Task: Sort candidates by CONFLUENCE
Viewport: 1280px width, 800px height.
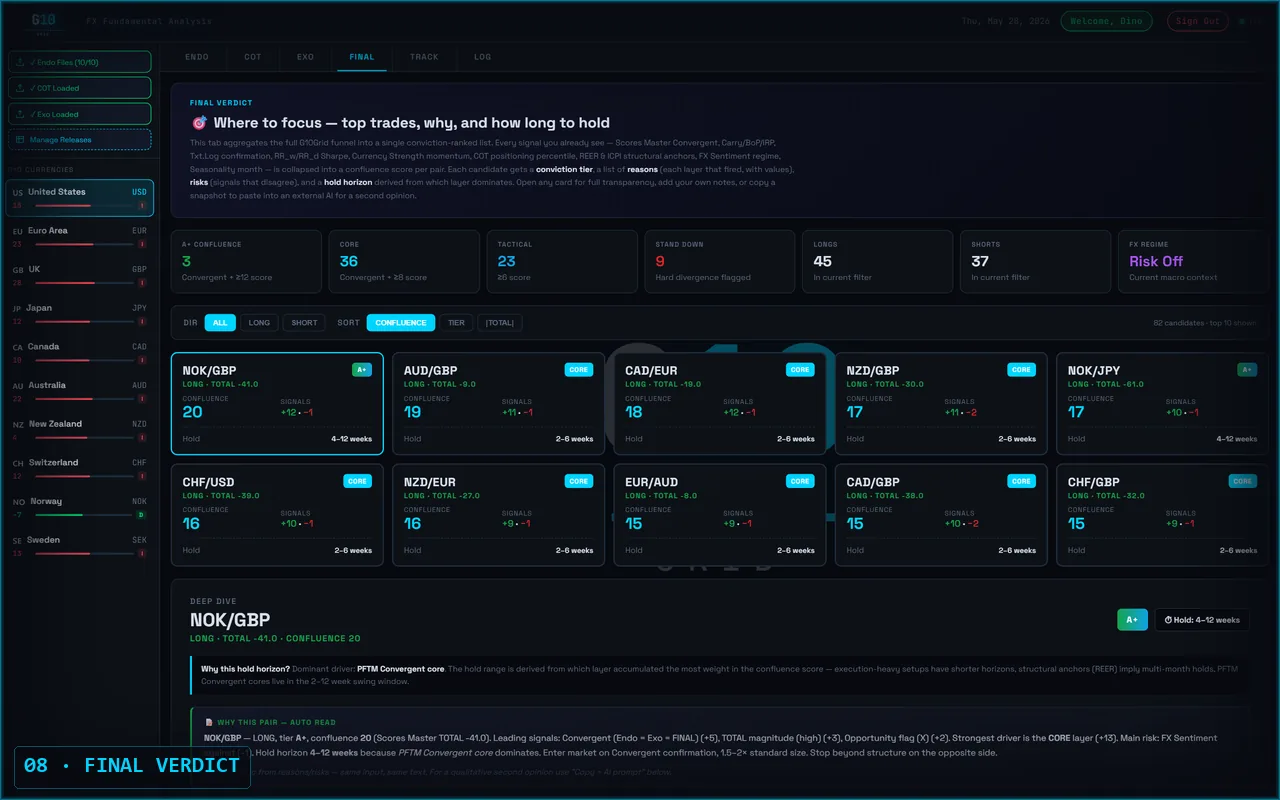Action: pos(401,322)
